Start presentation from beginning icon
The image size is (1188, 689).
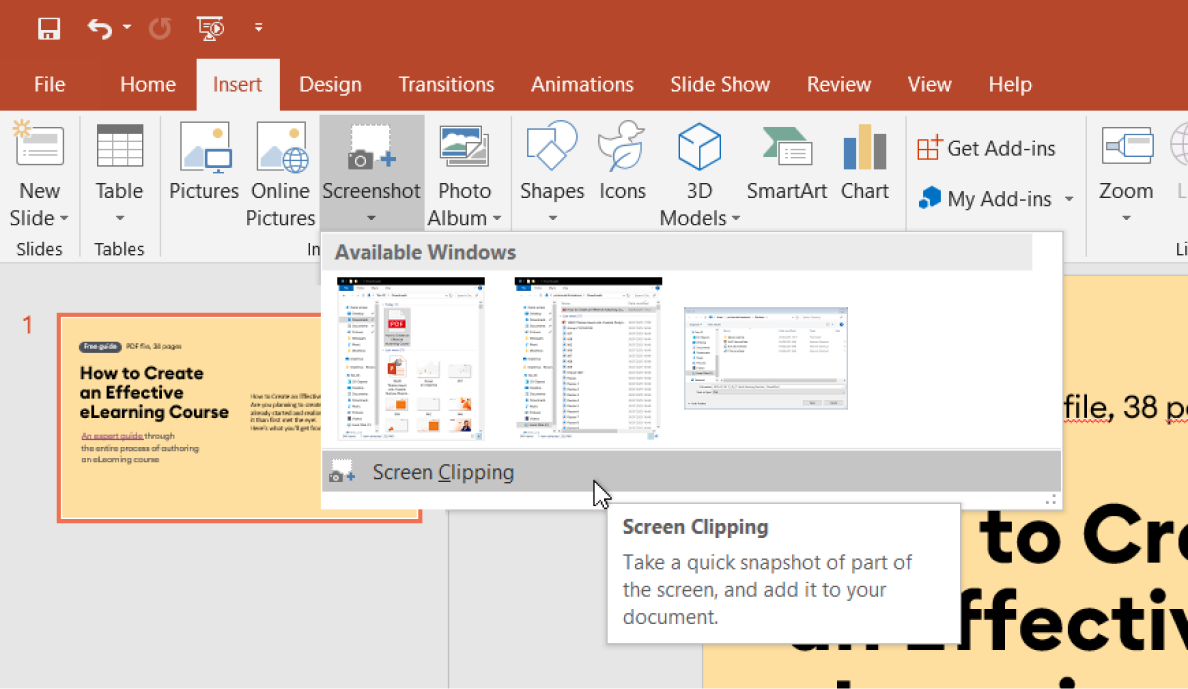click(x=211, y=29)
